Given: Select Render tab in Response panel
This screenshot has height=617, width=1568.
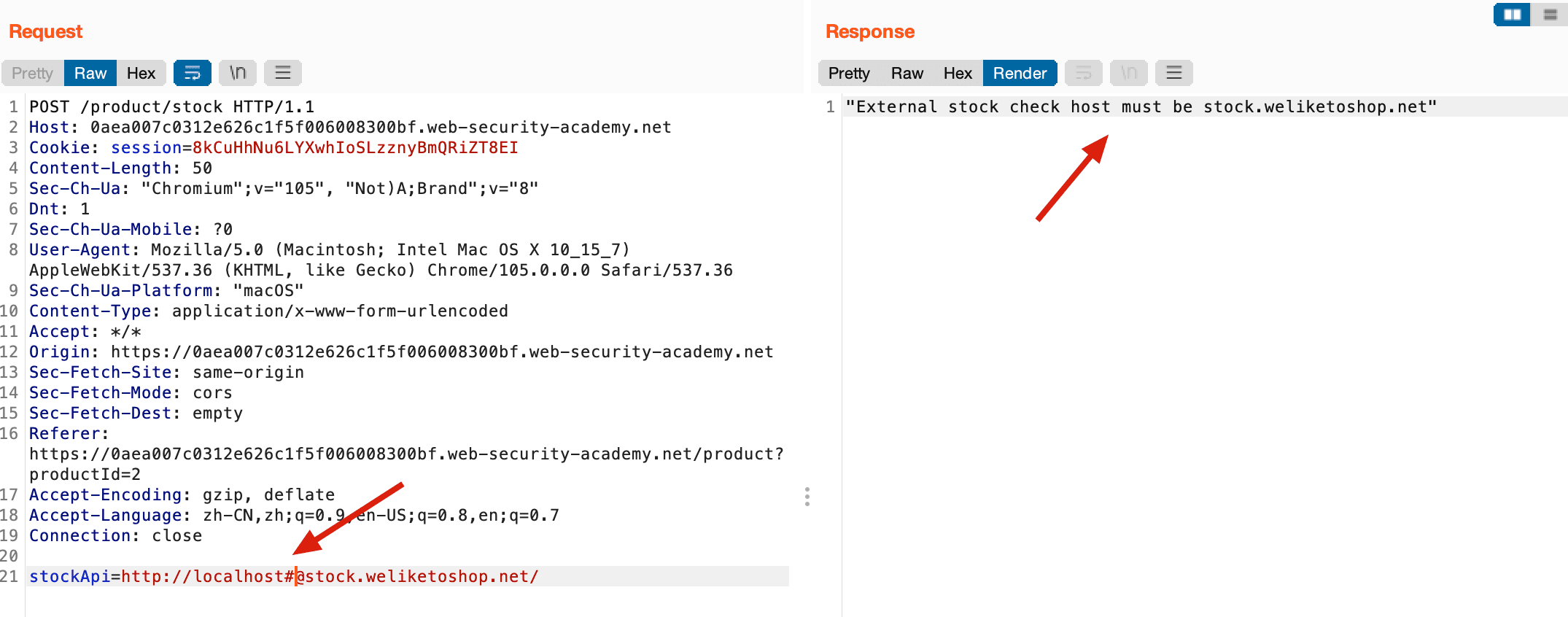Looking at the screenshot, I should tap(1020, 73).
